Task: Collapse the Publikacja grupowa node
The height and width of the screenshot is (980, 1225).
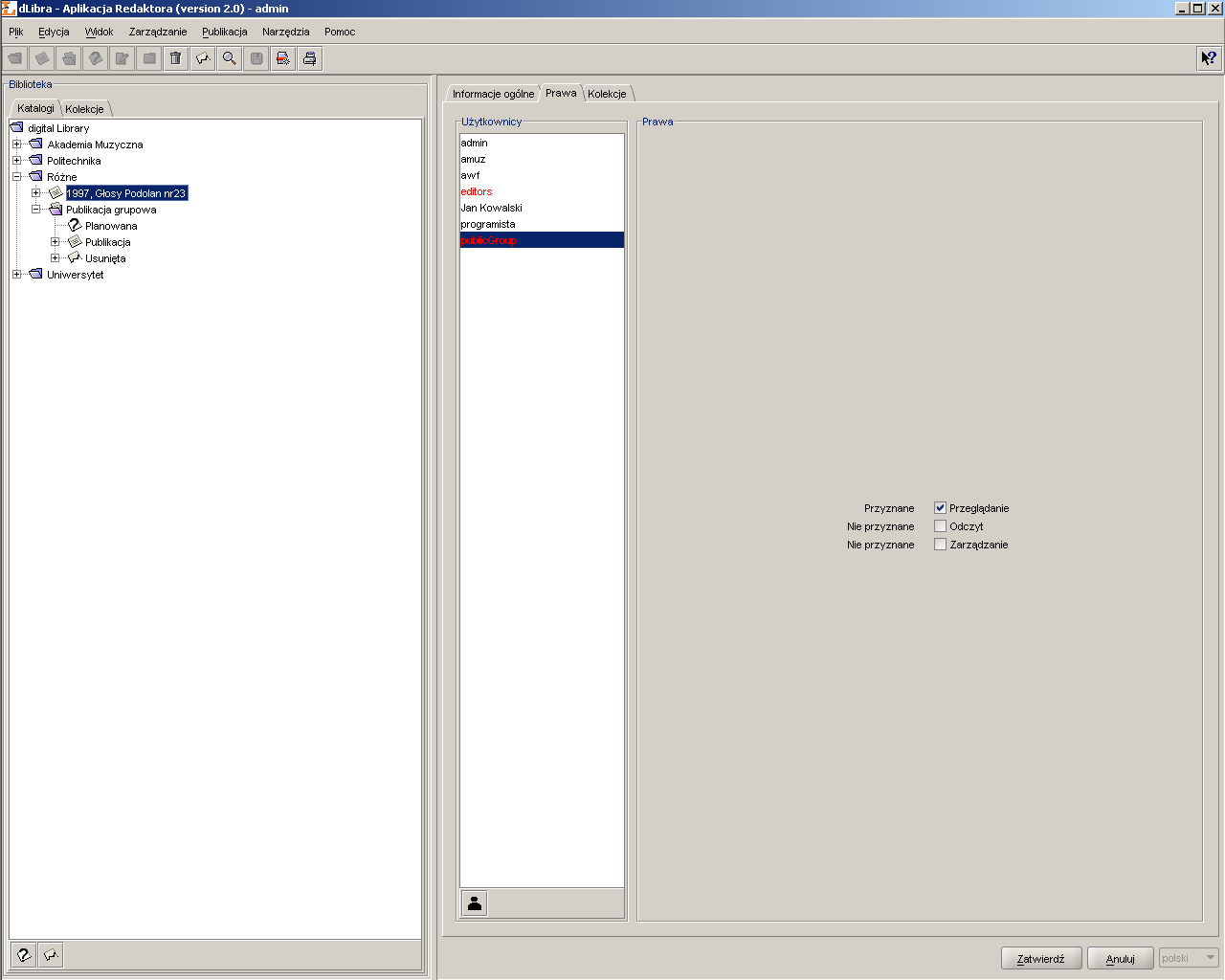Action: (35, 210)
